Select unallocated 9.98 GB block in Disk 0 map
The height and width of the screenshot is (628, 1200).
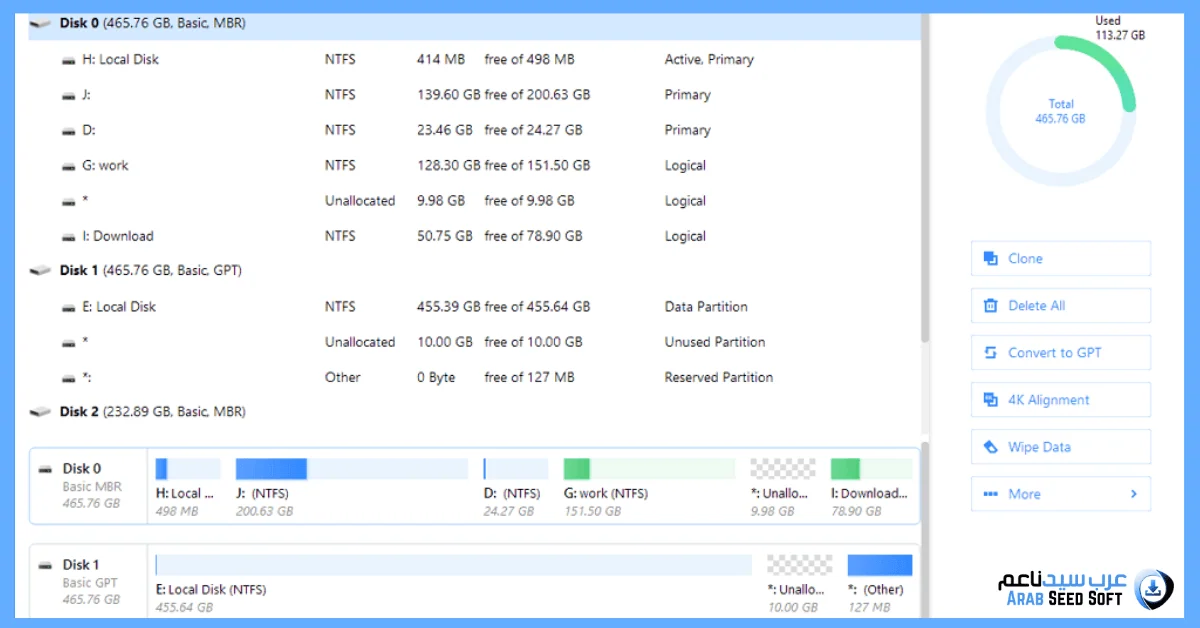(782, 469)
